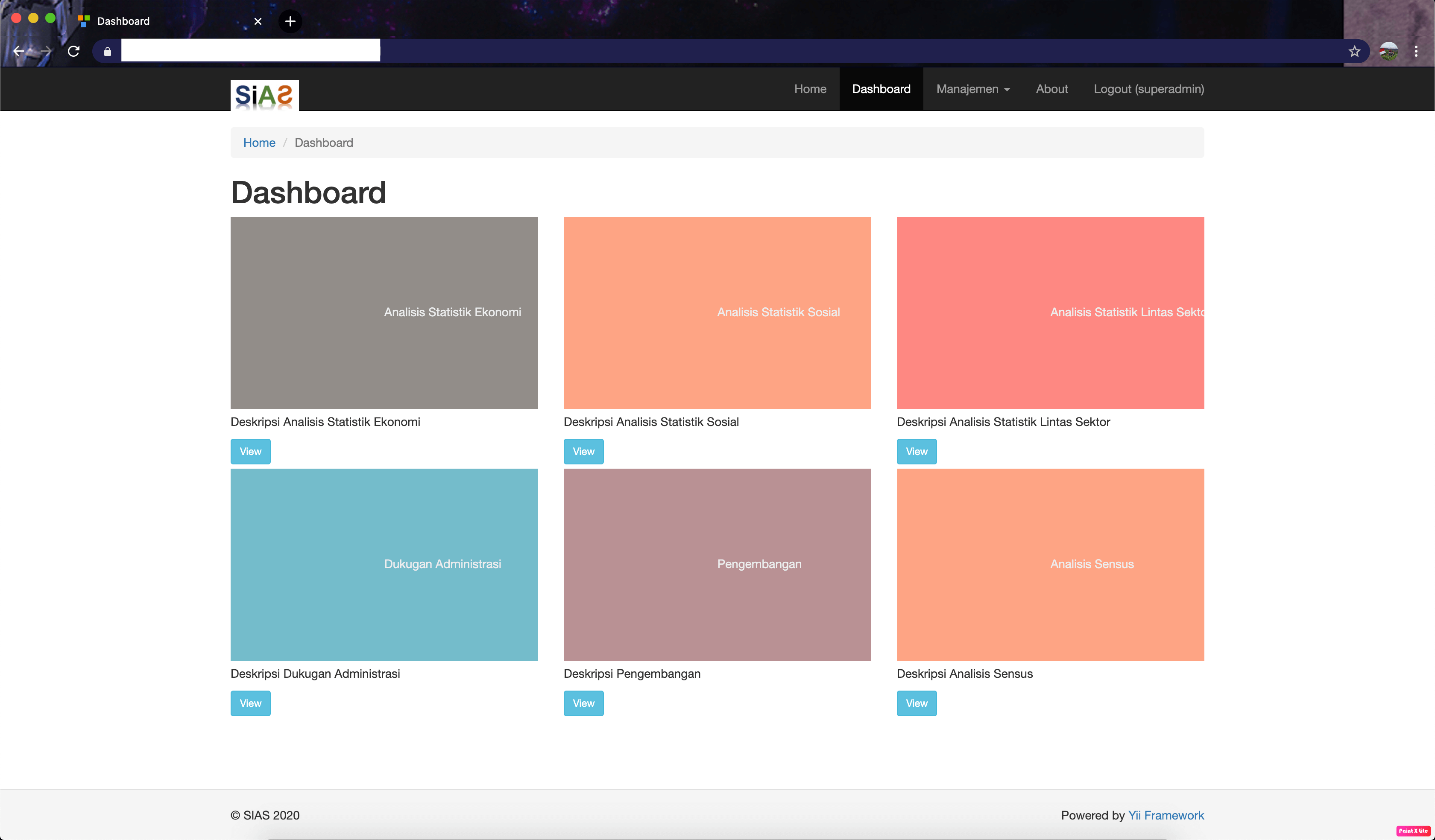The width and height of the screenshot is (1435, 840).
Task: Click View under Dukugan Administrasi
Action: click(x=251, y=703)
